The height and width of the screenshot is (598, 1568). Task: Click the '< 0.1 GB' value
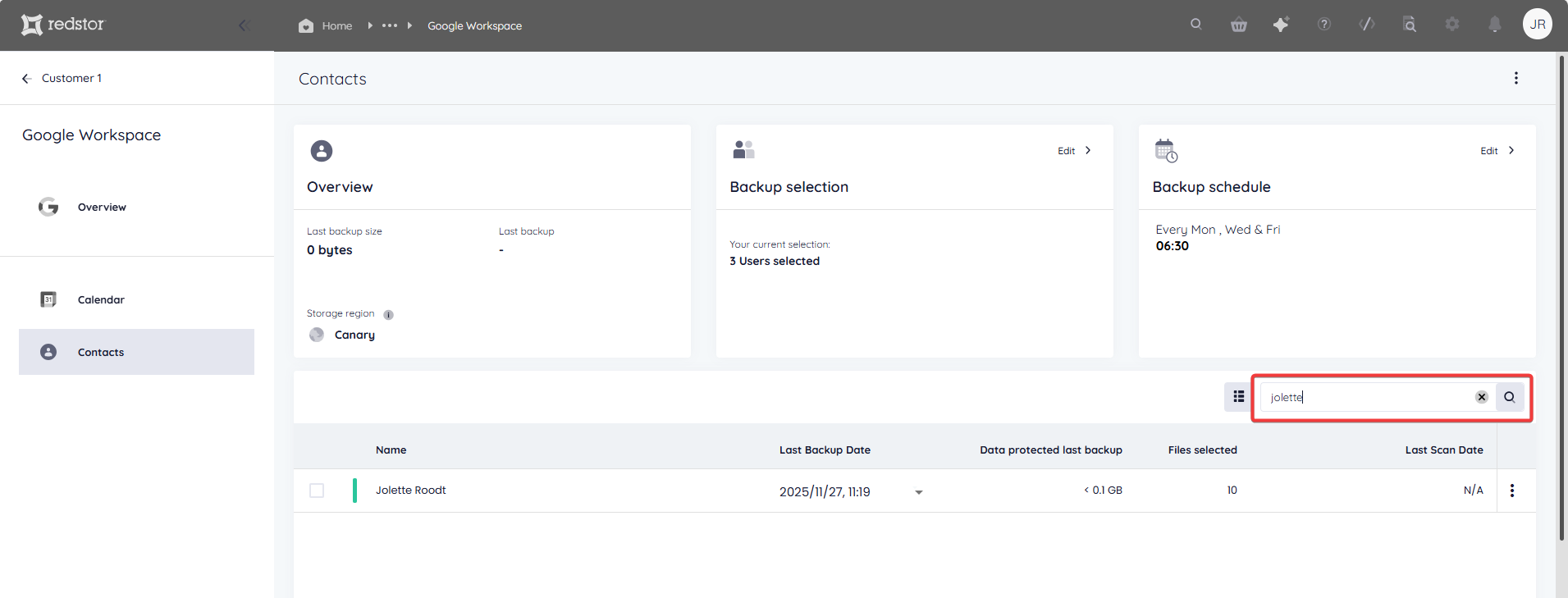point(1103,491)
